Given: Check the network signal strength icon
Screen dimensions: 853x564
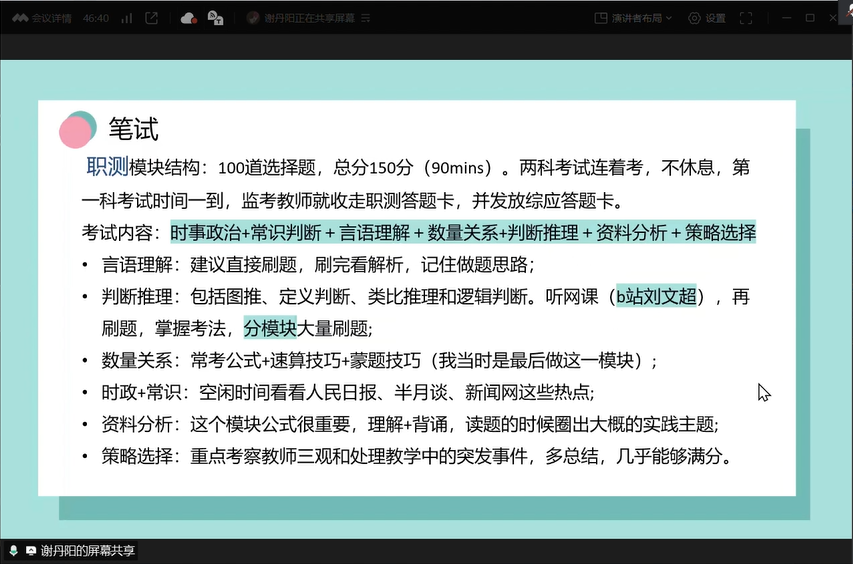Looking at the screenshot, I should coord(126,18).
